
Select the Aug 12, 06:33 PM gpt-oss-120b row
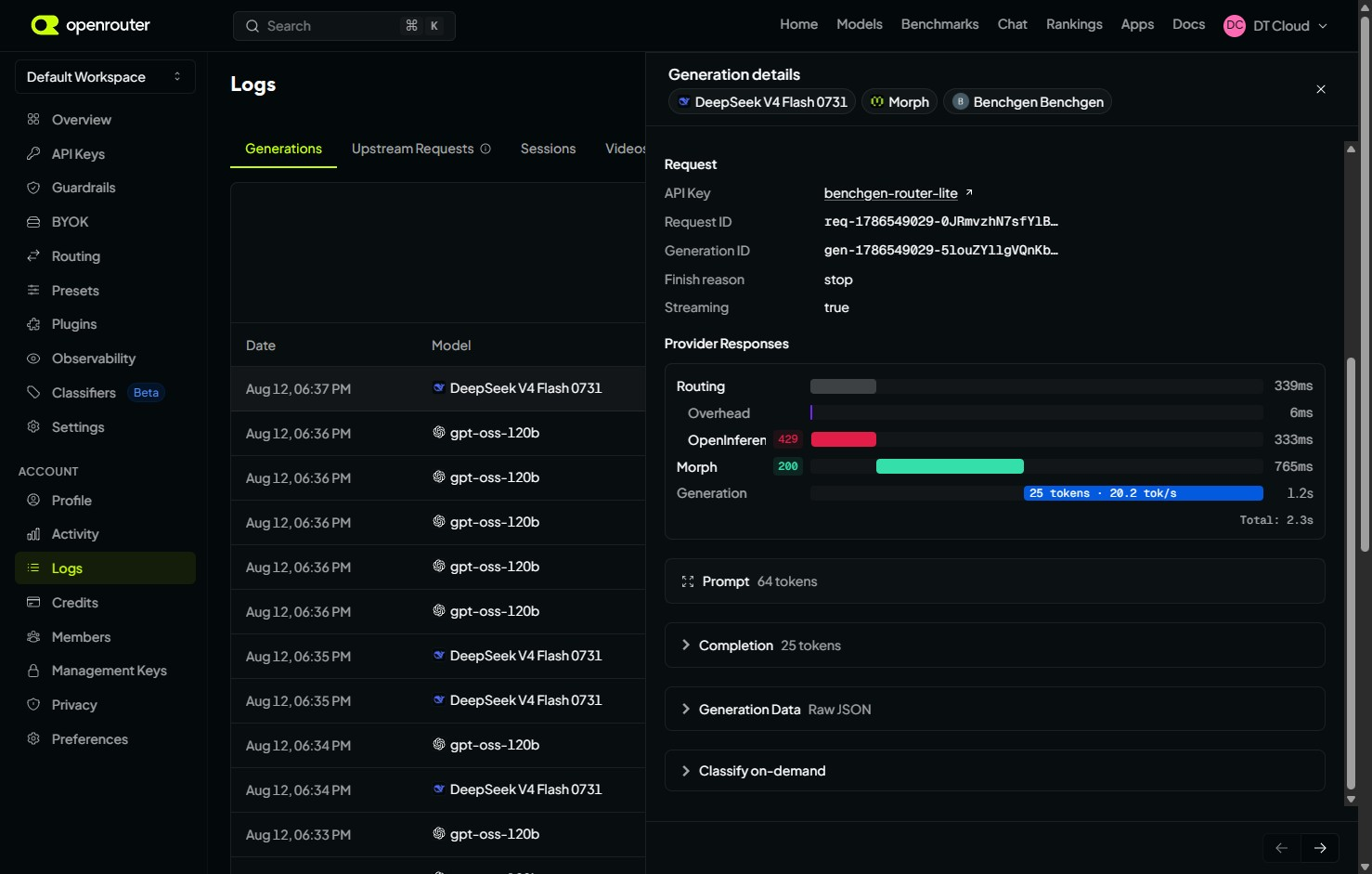tap(438, 834)
